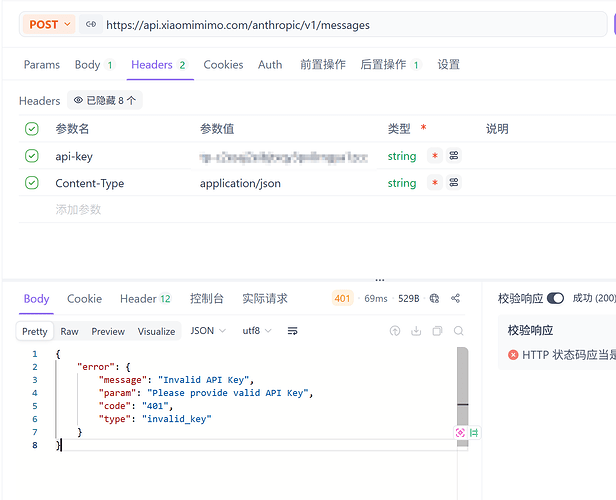Switch to the Params tab
This screenshot has height=500, width=616.
coord(42,64)
